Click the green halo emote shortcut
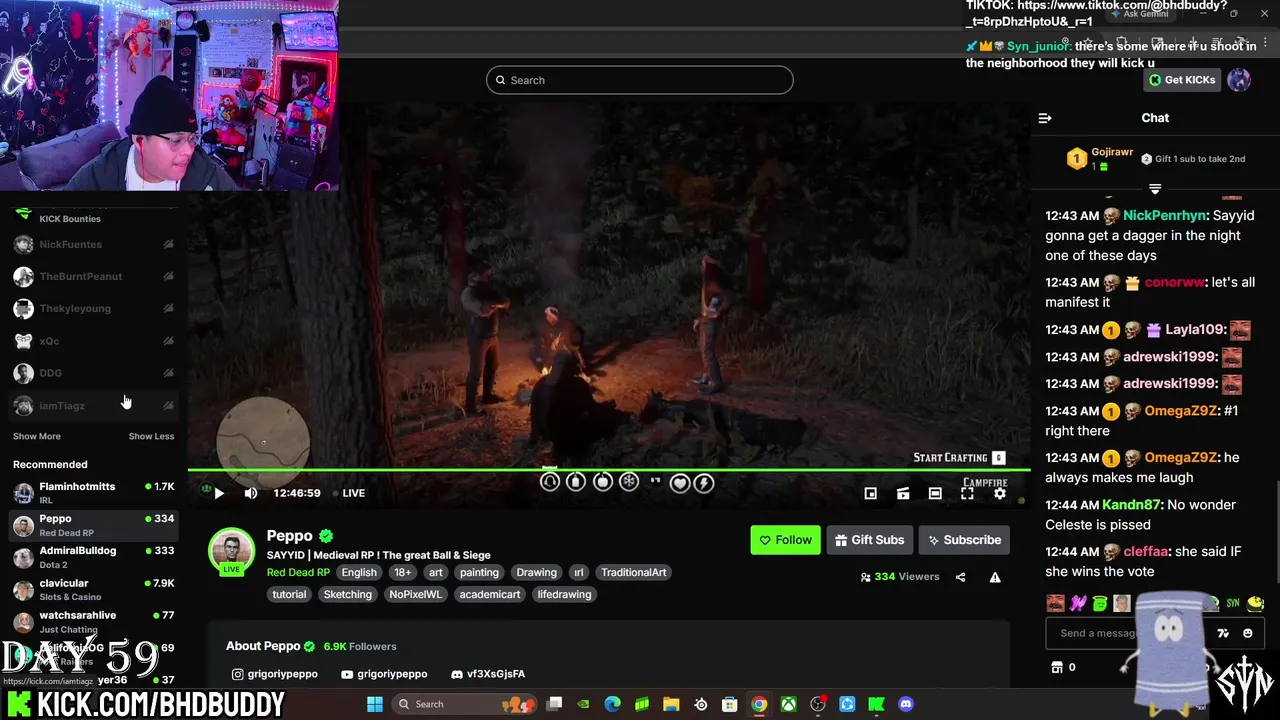 tap(1100, 603)
